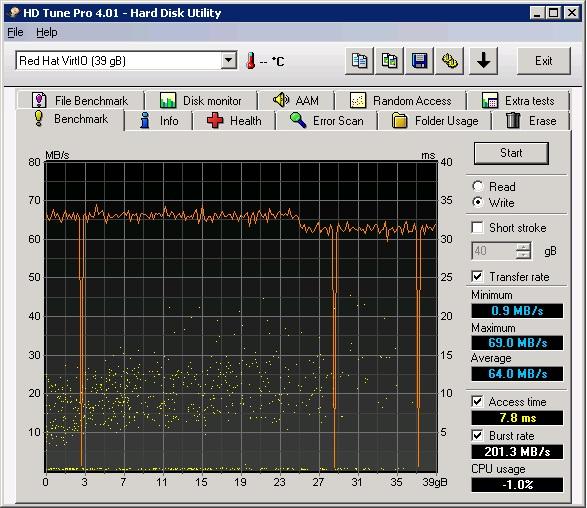Screen dimensions: 587x508
Task: Click the thermometer temperature icon
Action: [250, 61]
